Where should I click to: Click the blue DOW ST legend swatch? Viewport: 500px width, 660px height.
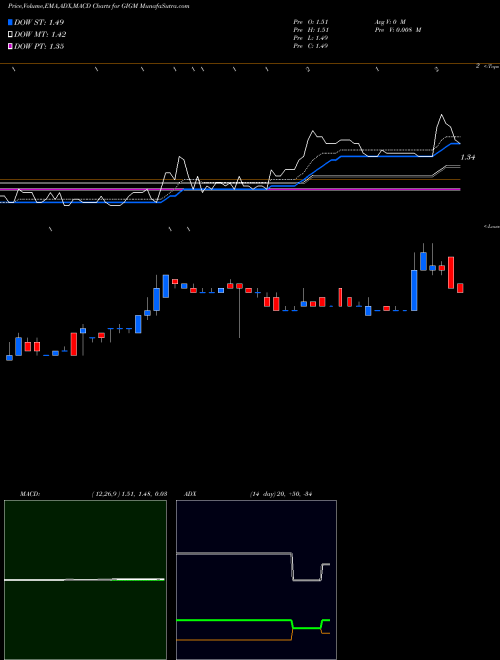click(x=10, y=22)
